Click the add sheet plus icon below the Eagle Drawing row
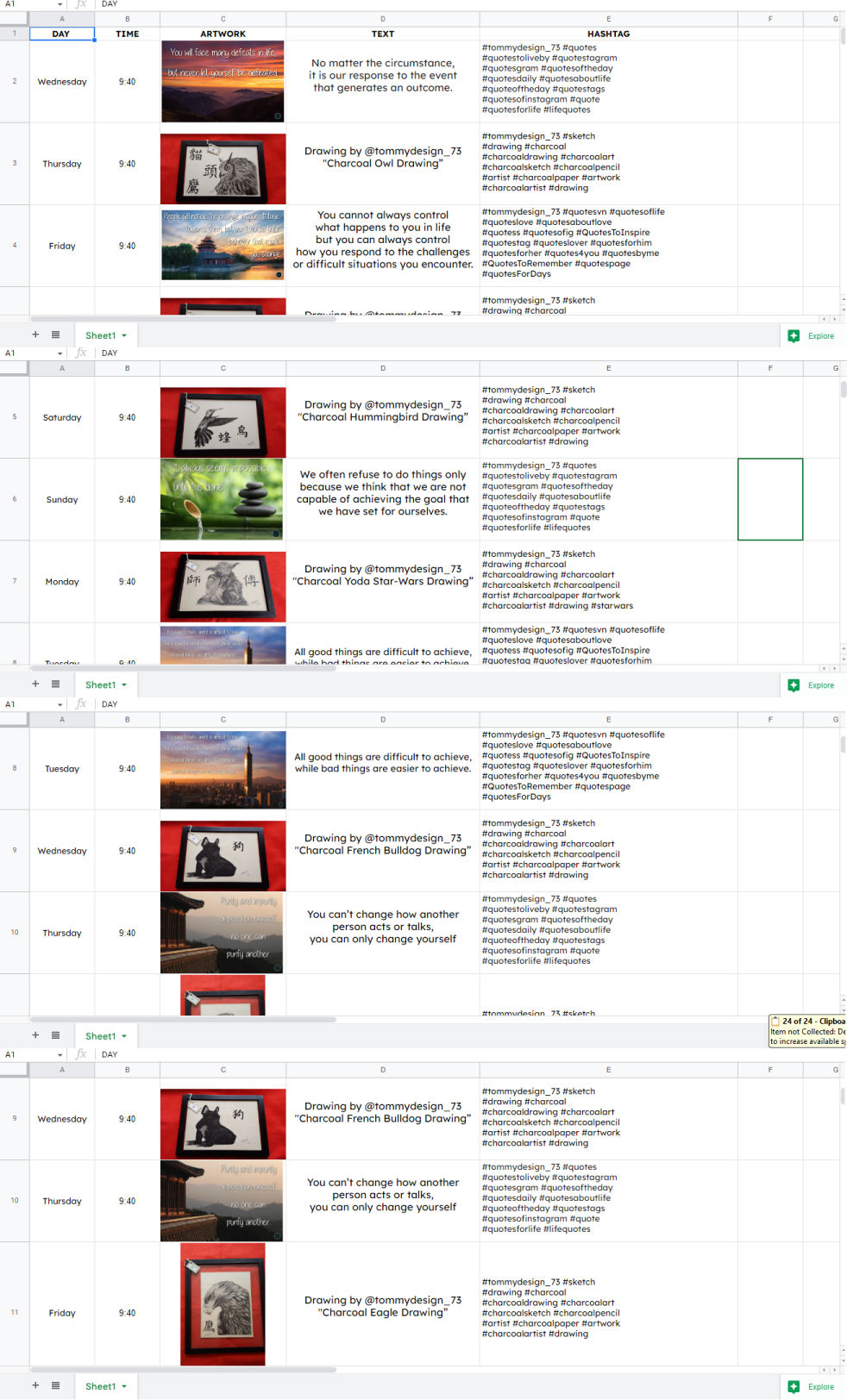 point(35,1385)
